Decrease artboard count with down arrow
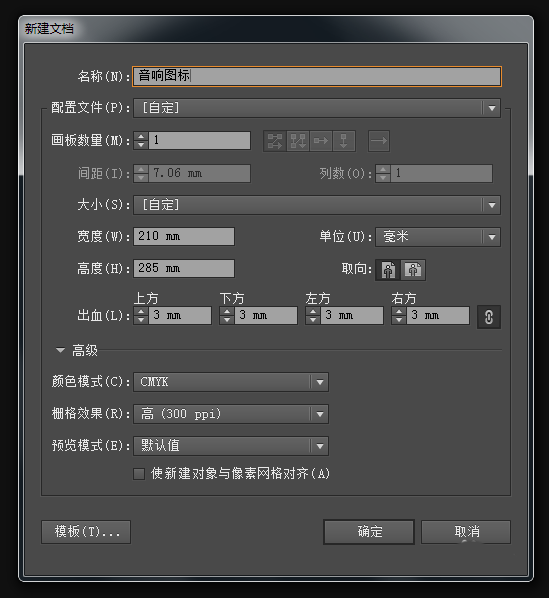The width and height of the screenshot is (549, 598). [141, 145]
